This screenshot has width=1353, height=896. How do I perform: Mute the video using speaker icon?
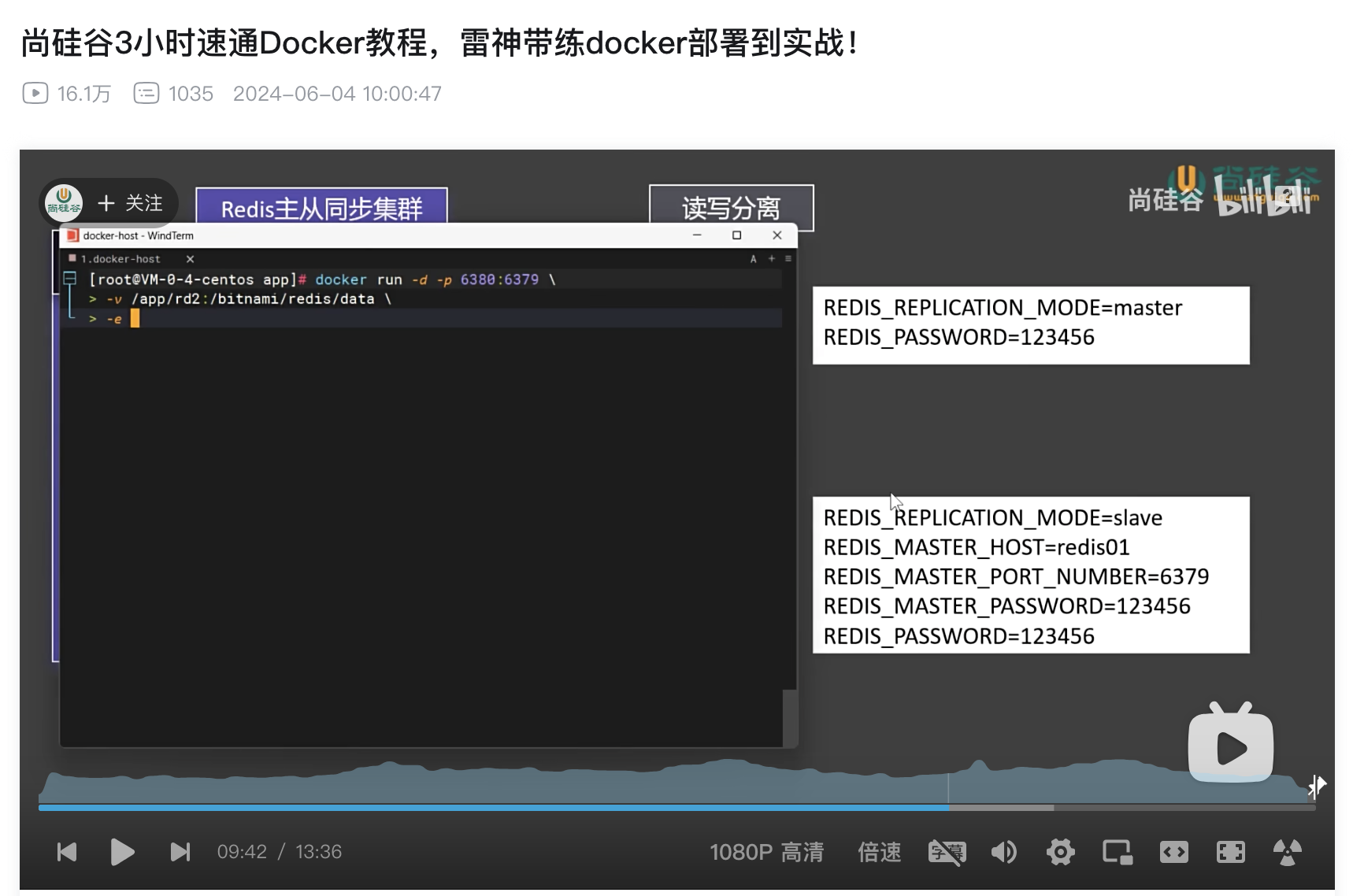(1003, 852)
